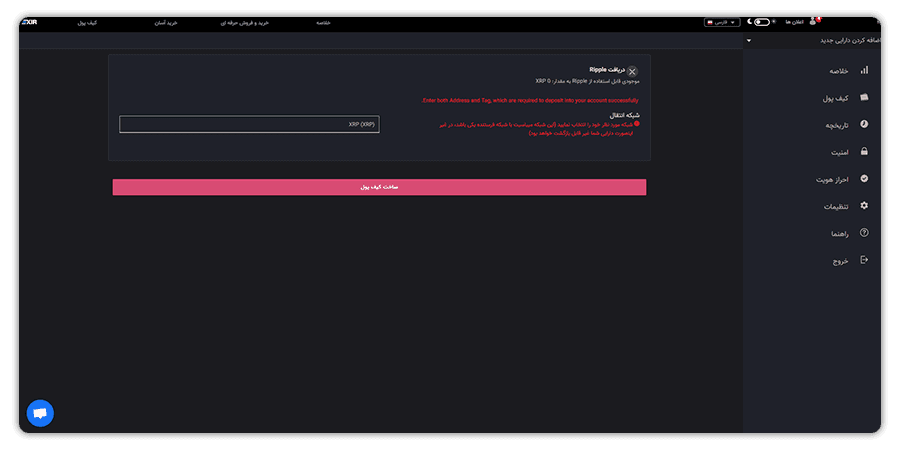Select امنیت in the sidebar
This screenshot has height=450, width=900.
pos(840,153)
